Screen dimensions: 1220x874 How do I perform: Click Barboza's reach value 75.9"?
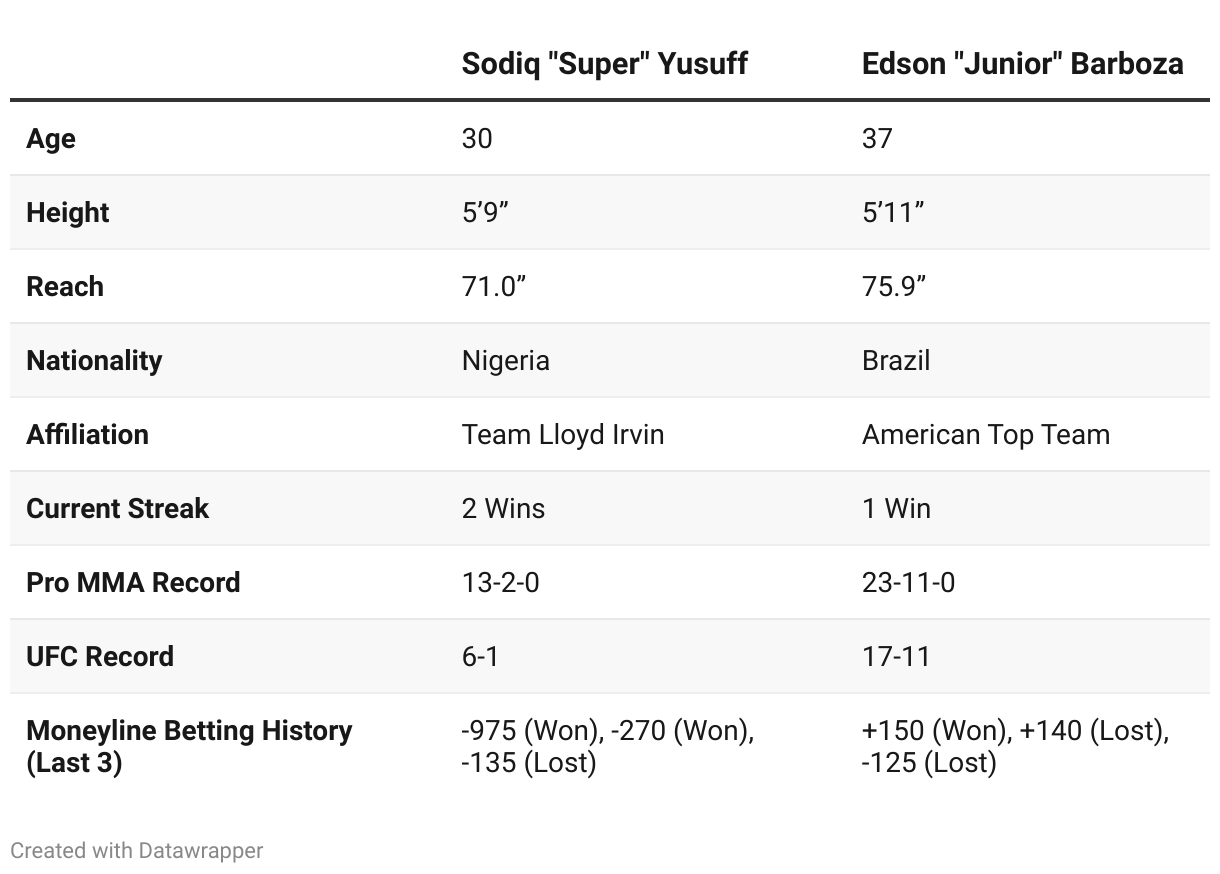pyautogui.click(x=894, y=286)
